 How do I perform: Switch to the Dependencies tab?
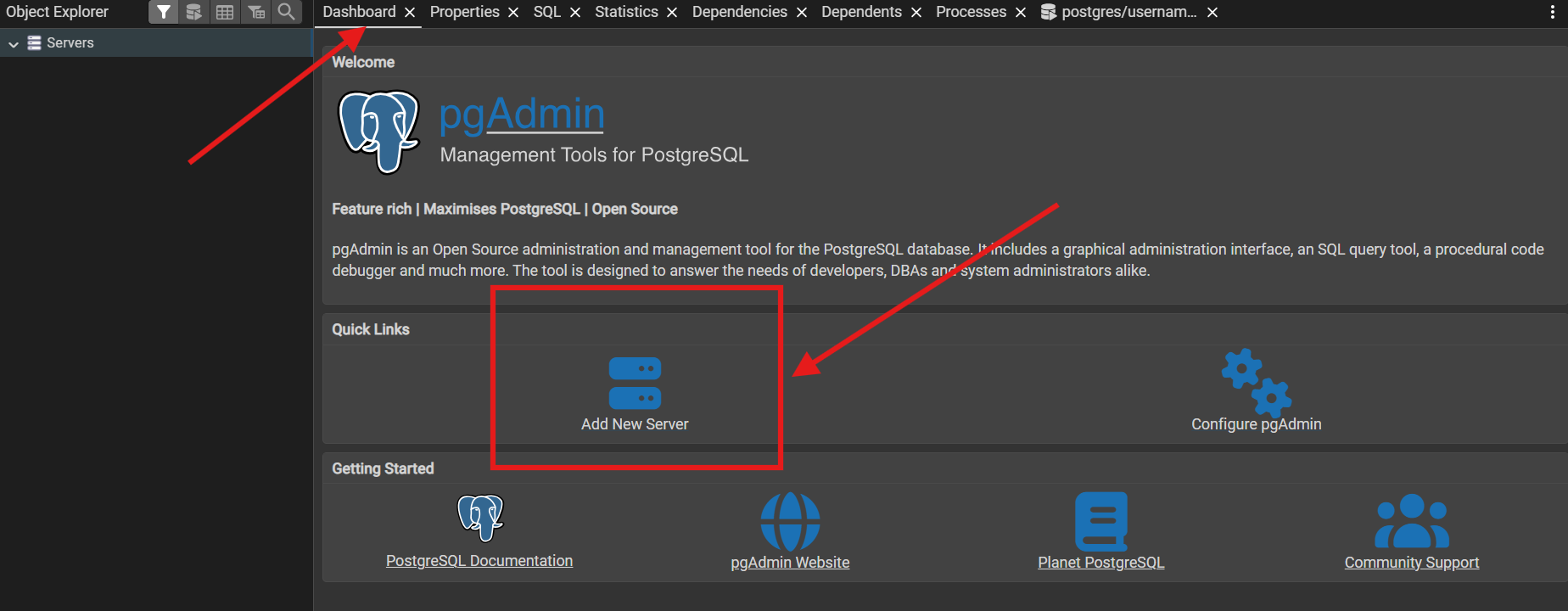(x=739, y=12)
